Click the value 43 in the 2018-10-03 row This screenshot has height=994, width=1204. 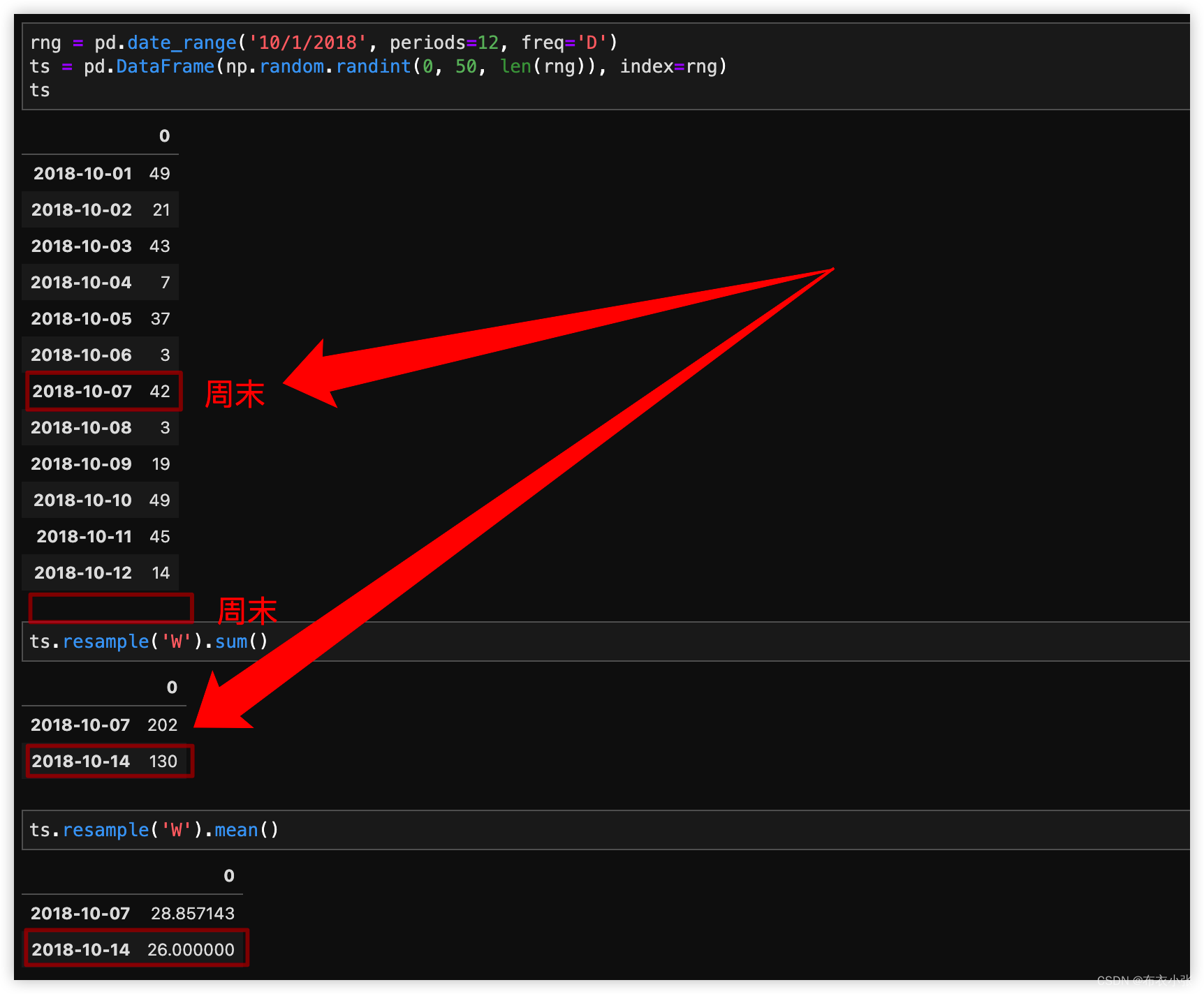160,246
